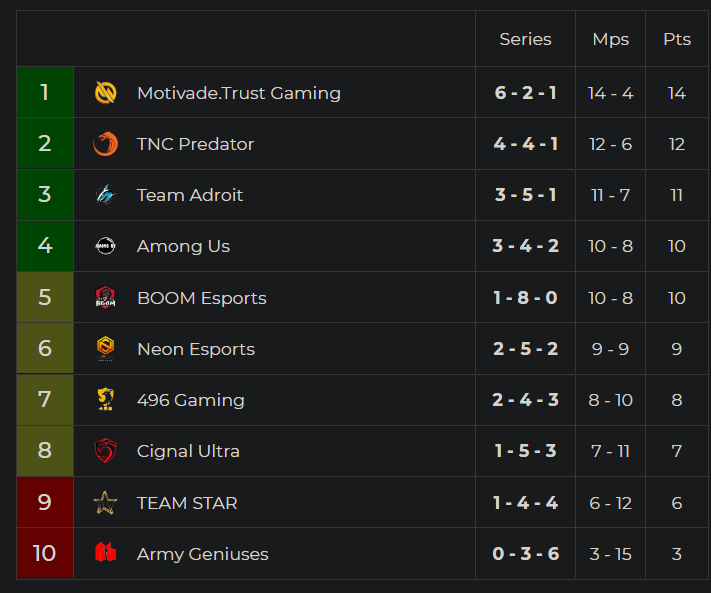The width and height of the screenshot is (711, 593).
Task: Click the Team Adroit logo icon
Action: [x=105, y=195]
